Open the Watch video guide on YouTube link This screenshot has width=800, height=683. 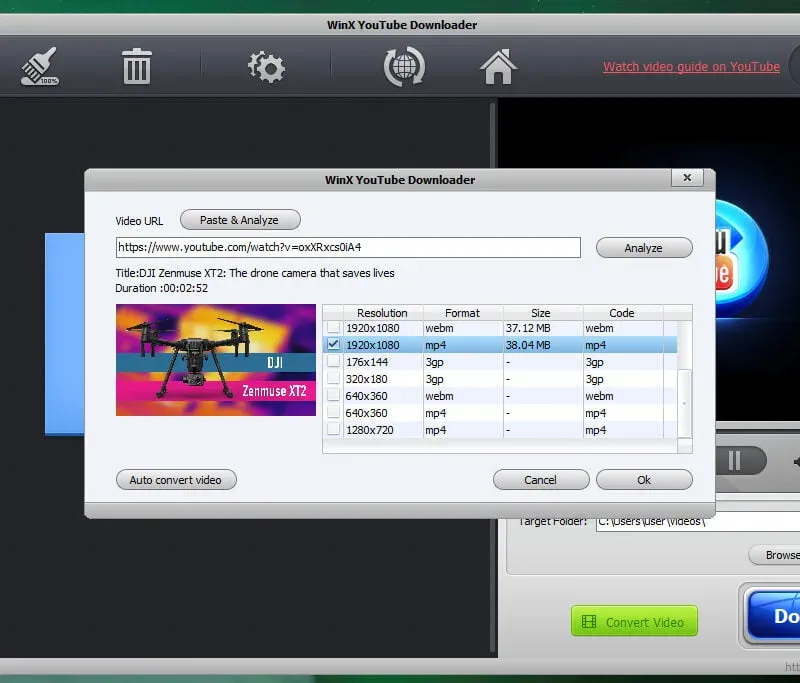pyautogui.click(x=691, y=67)
